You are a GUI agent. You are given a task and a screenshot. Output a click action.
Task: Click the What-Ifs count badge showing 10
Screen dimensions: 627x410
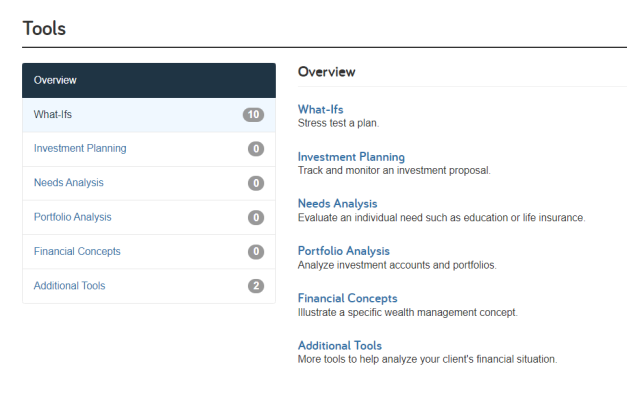pos(254,115)
